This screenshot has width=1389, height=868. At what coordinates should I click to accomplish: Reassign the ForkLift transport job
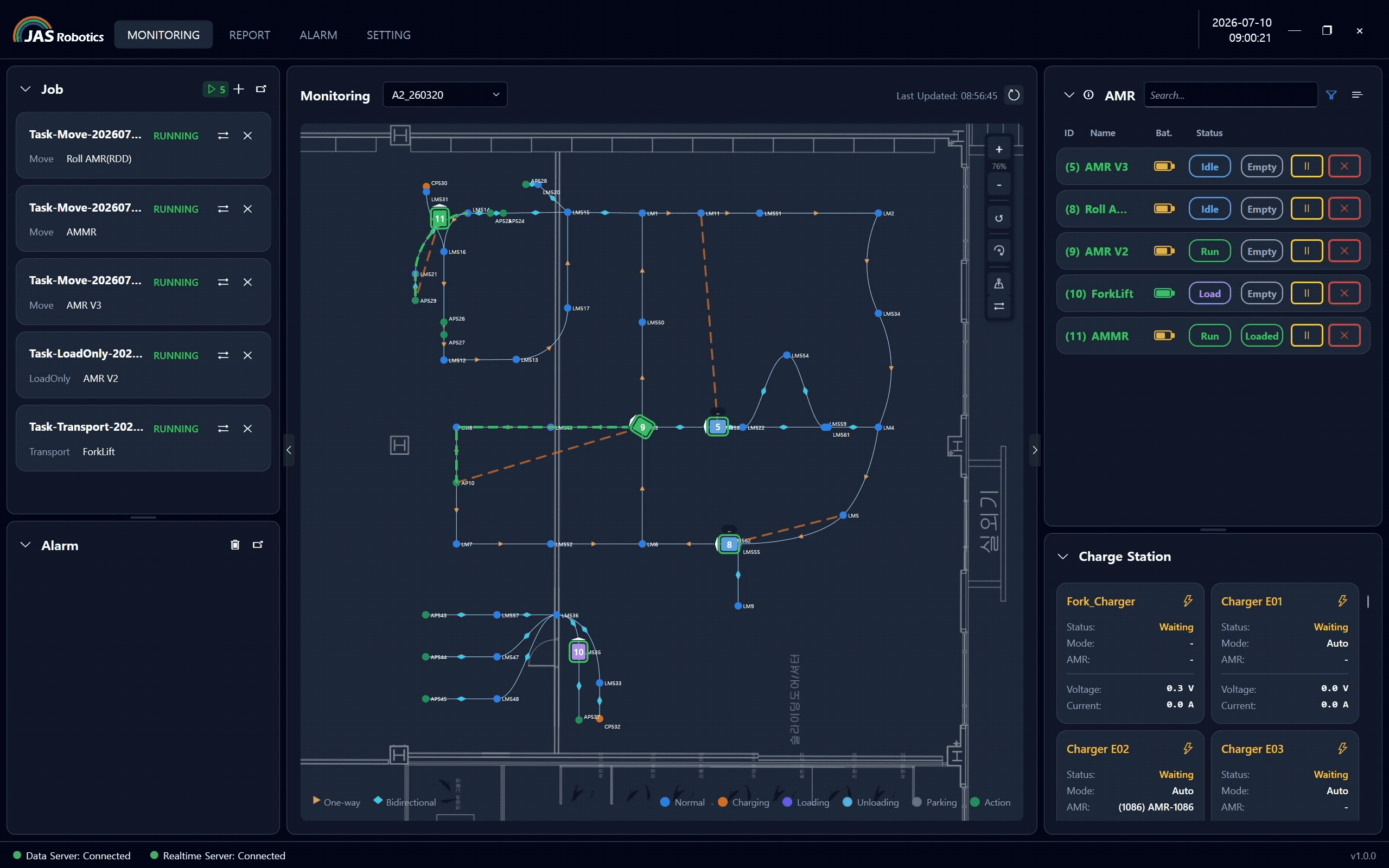[224, 429]
